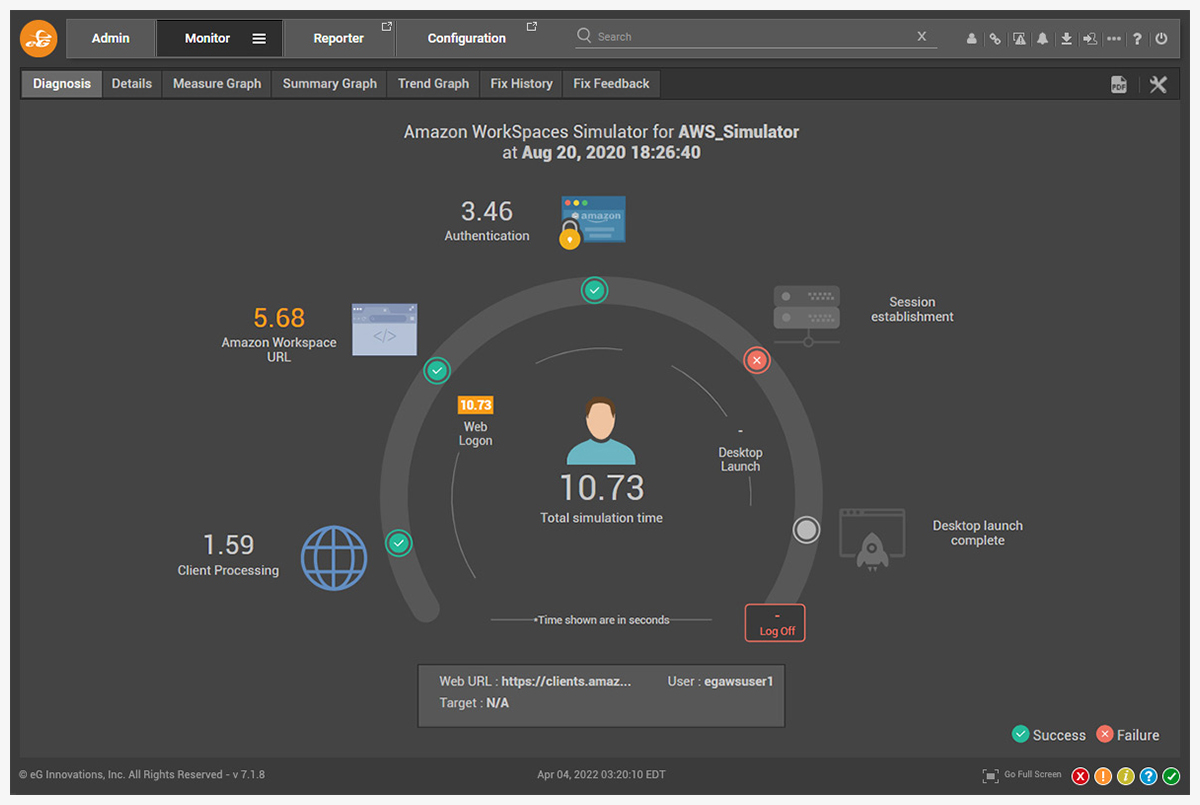Open the three-dots more options icon
1200x805 pixels.
pos(1114,38)
